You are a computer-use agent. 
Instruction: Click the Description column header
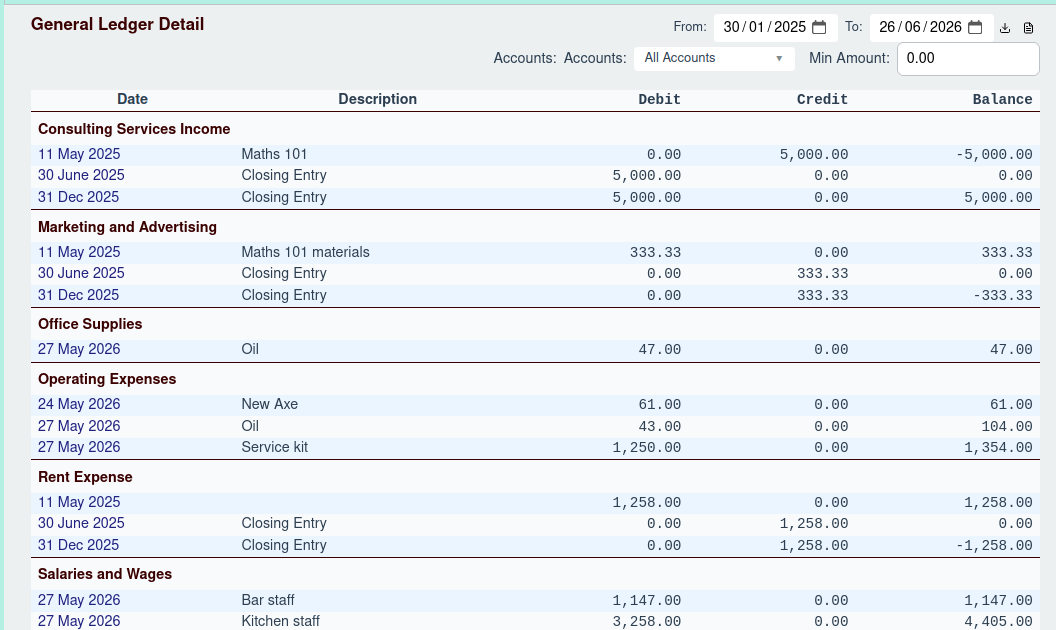tap(377, 99)
